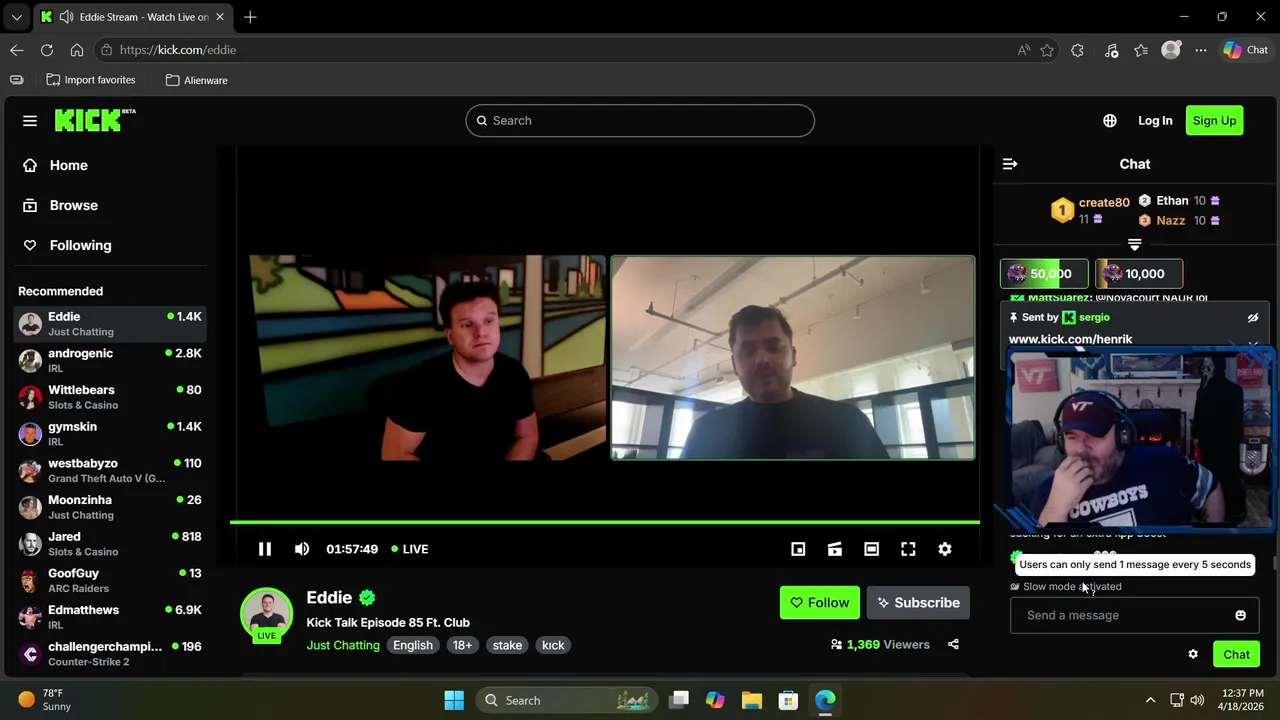
Task: Open the language globe selector
Action: coord(1110,120)
